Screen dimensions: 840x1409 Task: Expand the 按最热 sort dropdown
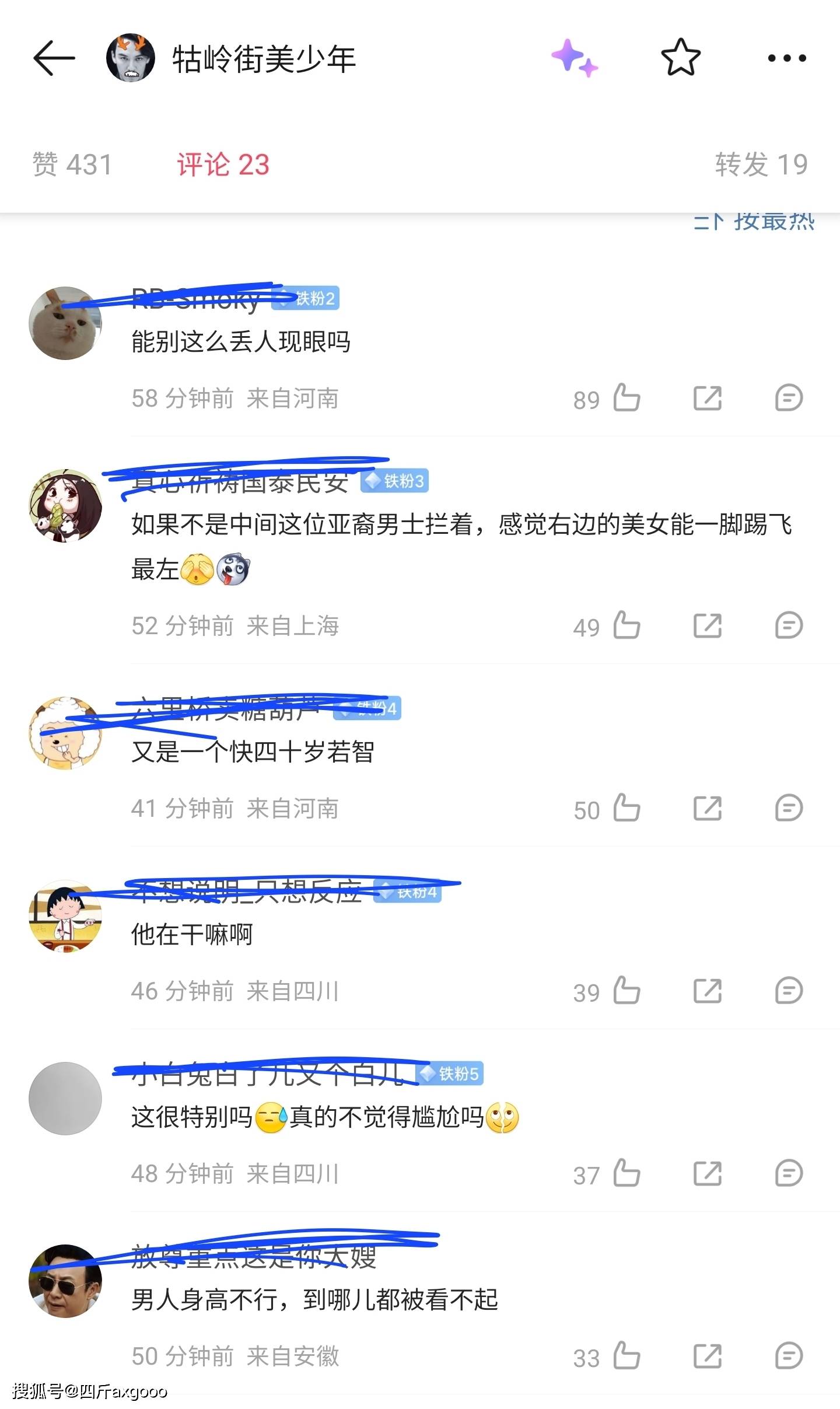click(754, 222)
